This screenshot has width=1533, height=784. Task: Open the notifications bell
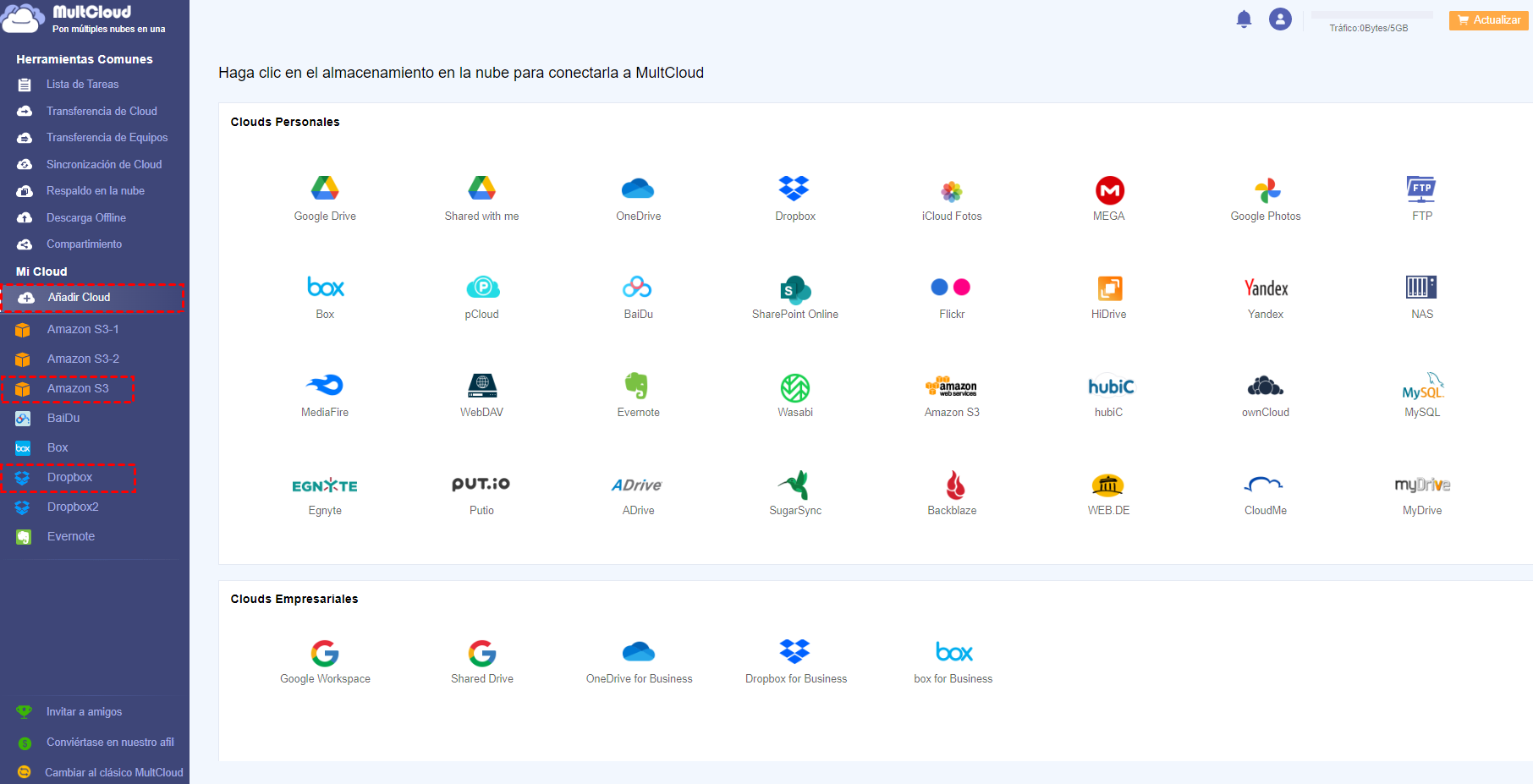tap(1244, 19)
